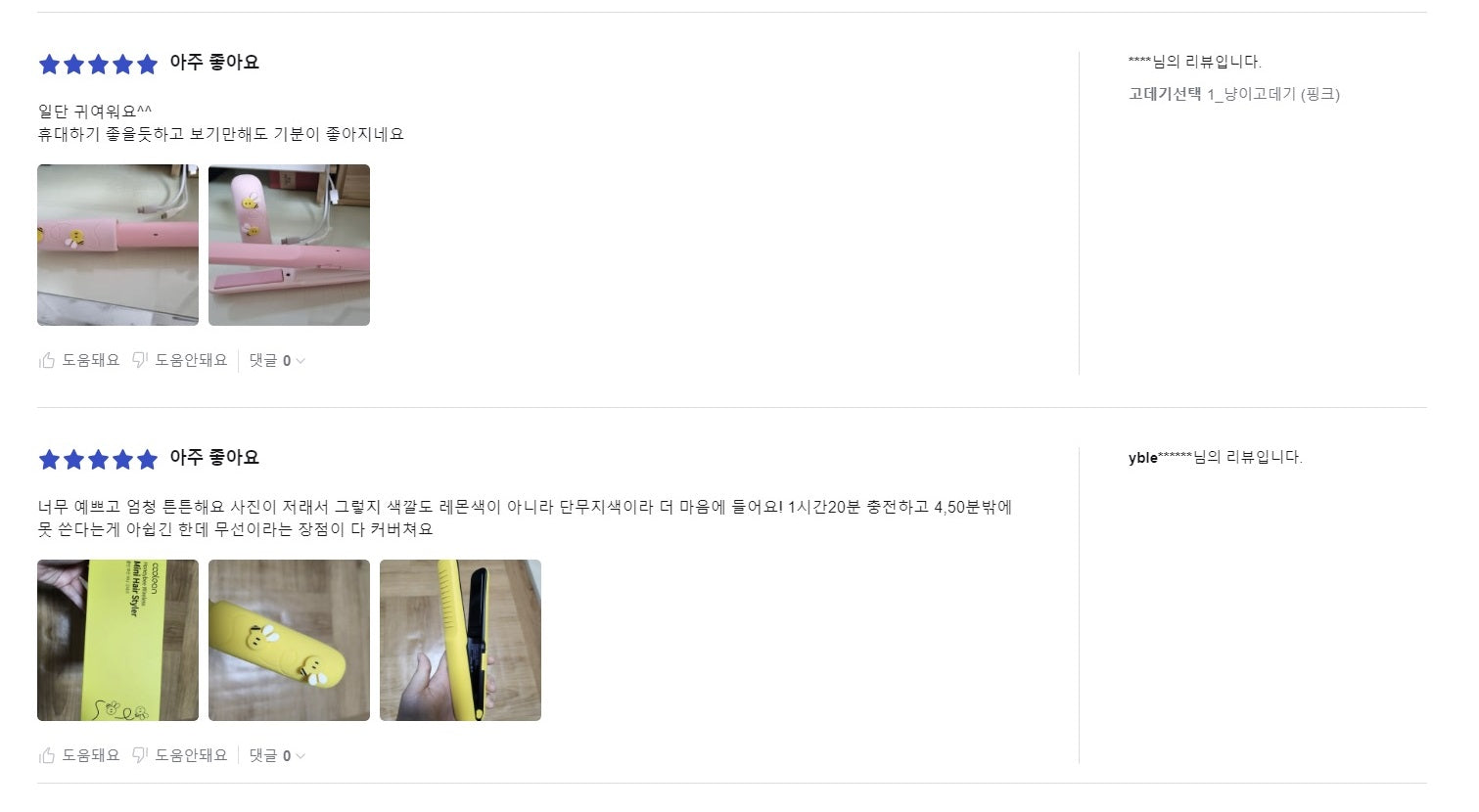Open the yellow hair iron with bees photo

289,640
